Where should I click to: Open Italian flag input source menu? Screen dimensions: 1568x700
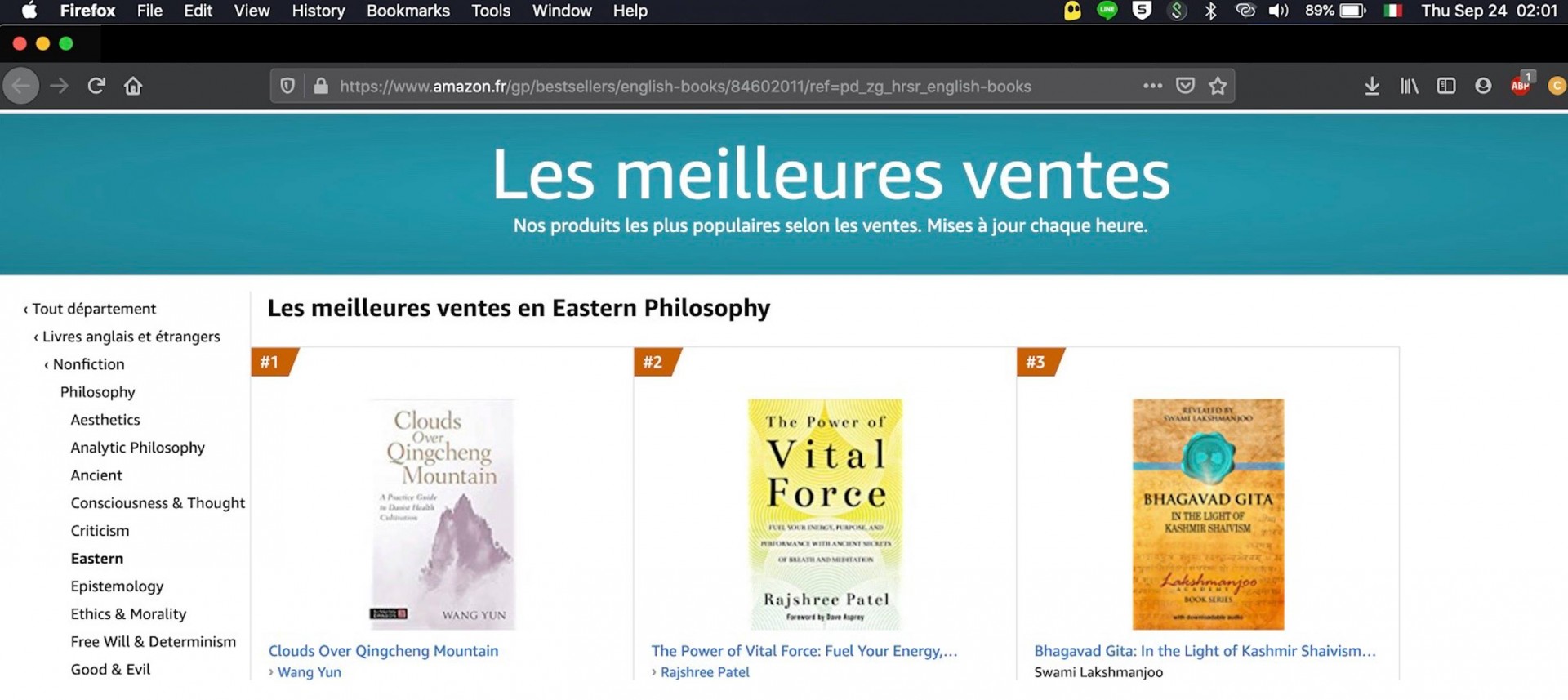coord(1393,11)
